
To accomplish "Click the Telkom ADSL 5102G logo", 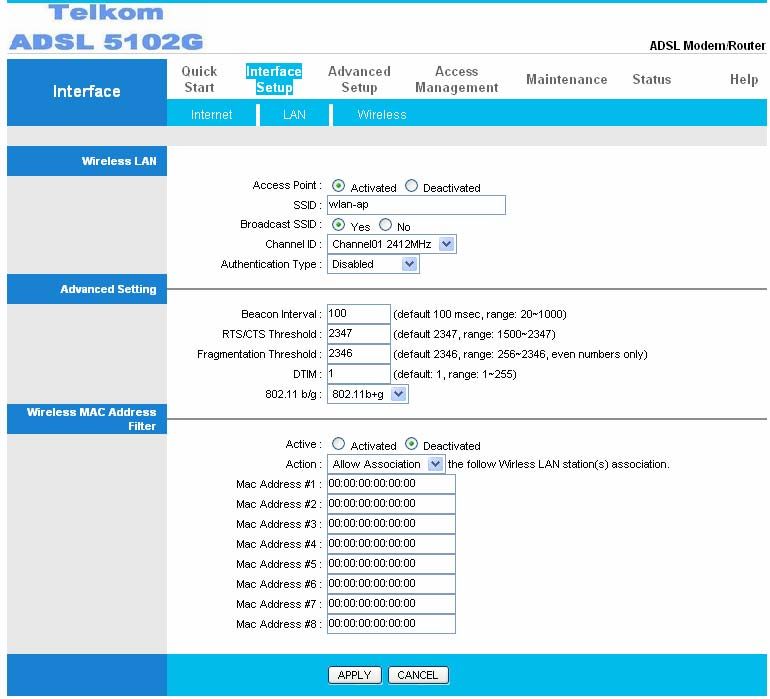I will (106, 28).
